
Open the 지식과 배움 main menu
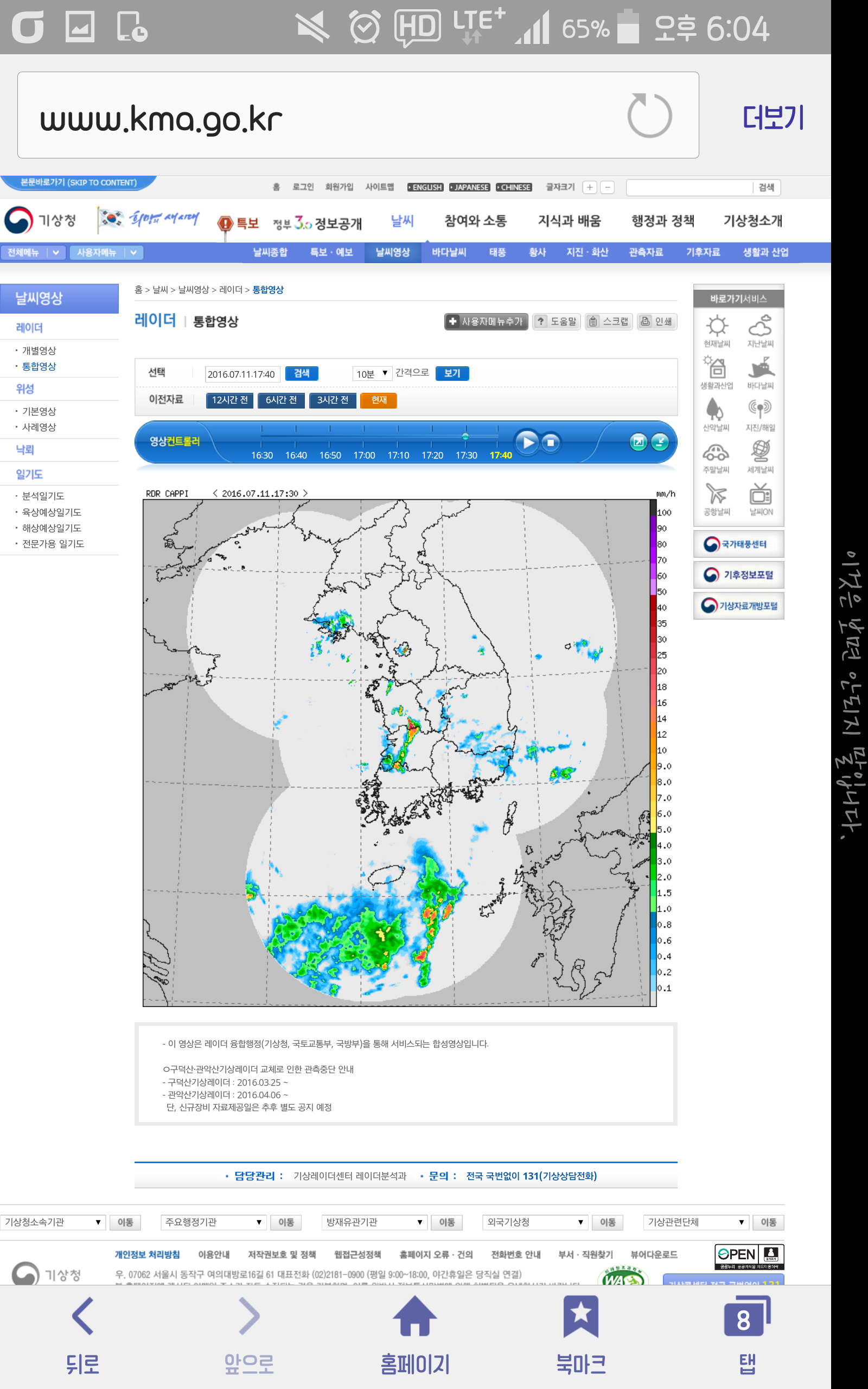[x=569, y=221]
